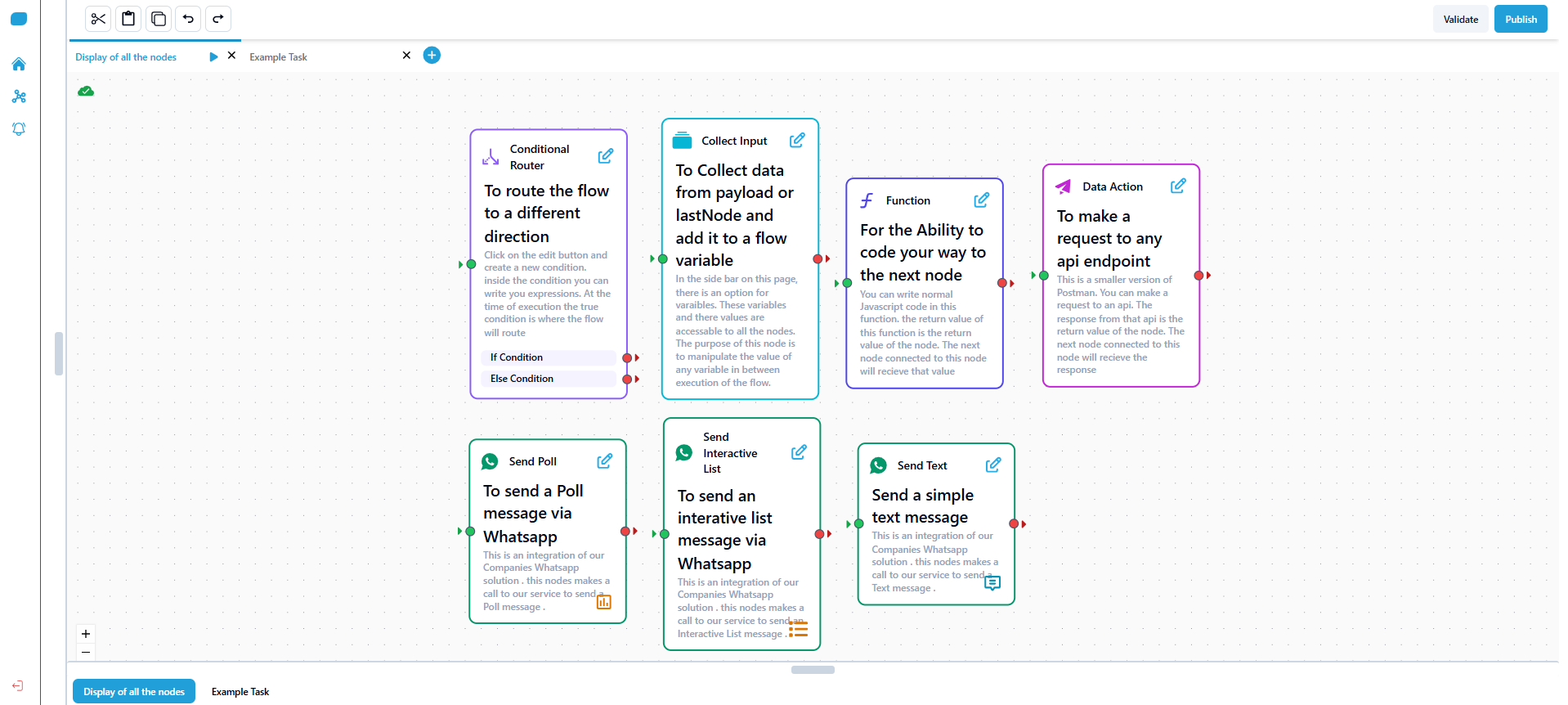Viewport: 1568px width, 705px height.
Task: Click Collect Input green input port
Action: tap(663, 259)
